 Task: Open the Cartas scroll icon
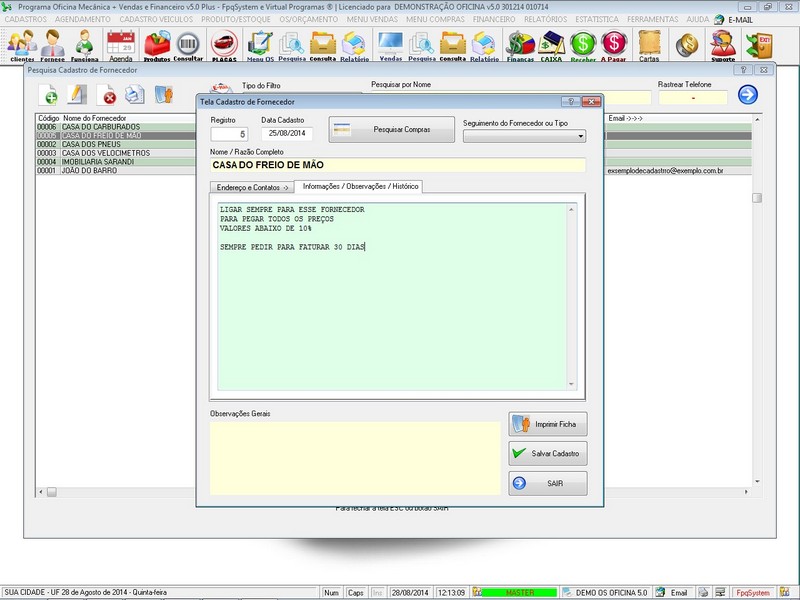point(649,45)
